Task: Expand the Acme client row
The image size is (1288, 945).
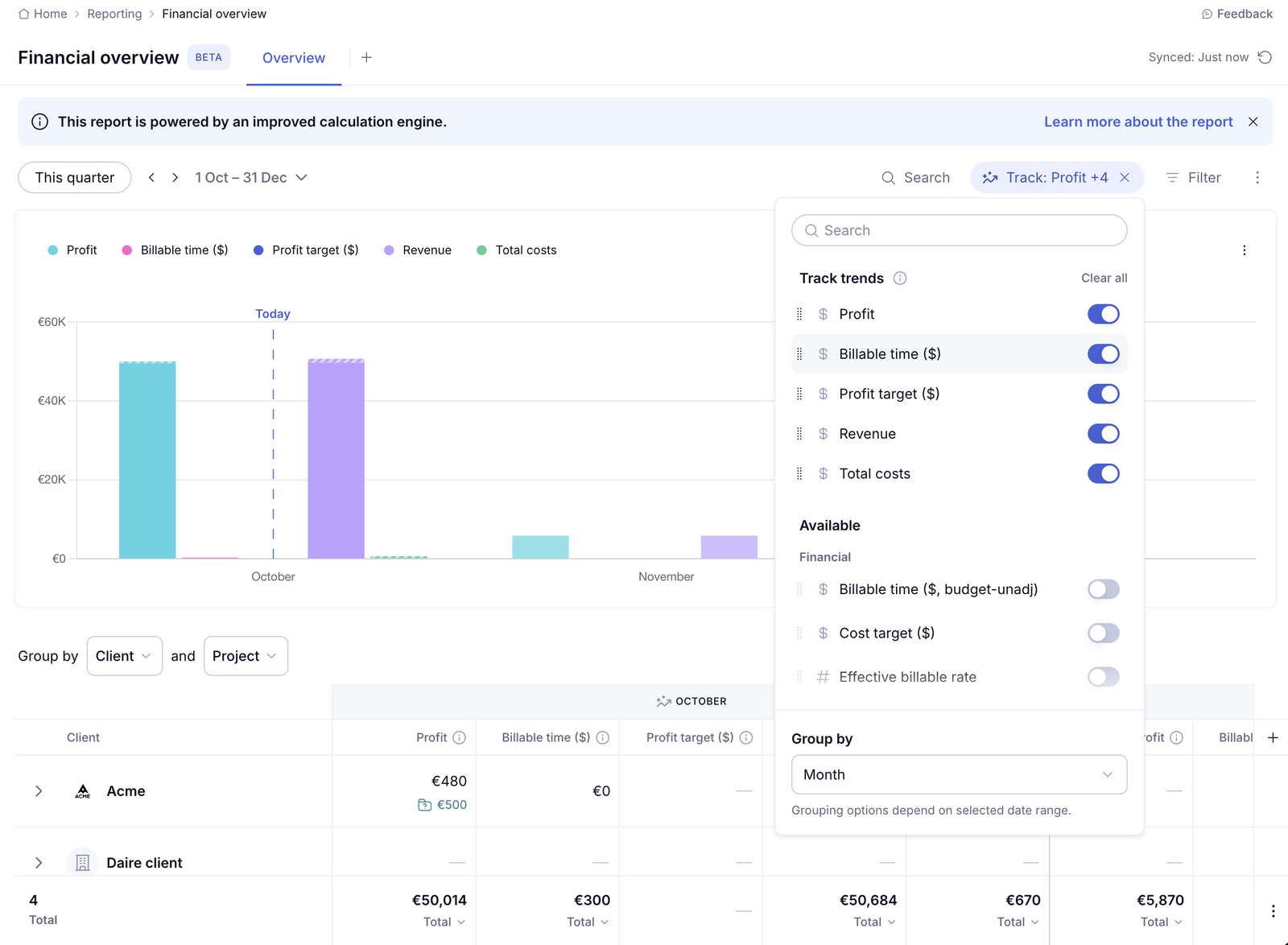Action: coord(39,791)
